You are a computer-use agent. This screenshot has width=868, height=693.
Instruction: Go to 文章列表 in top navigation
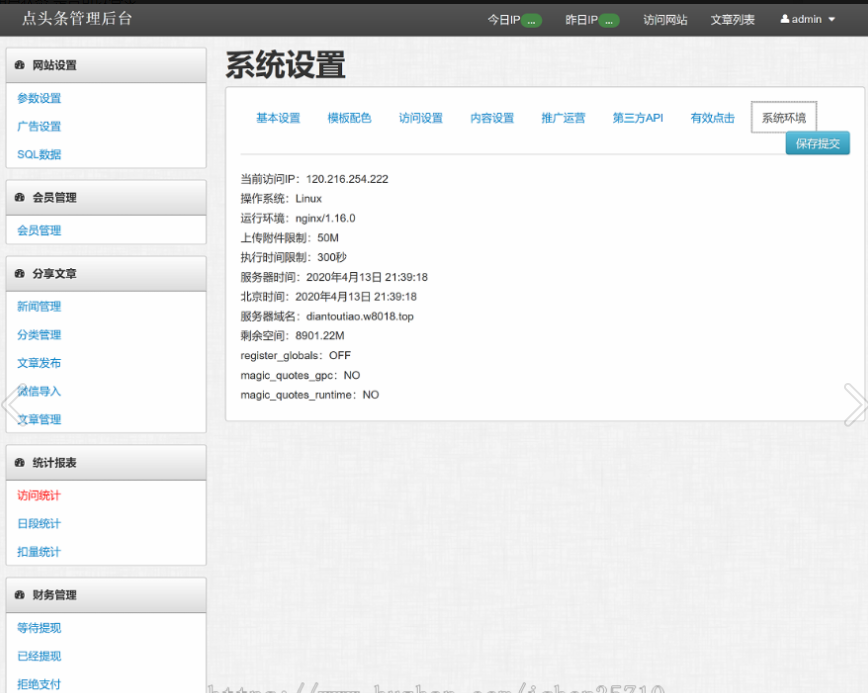tap(733, 20)
